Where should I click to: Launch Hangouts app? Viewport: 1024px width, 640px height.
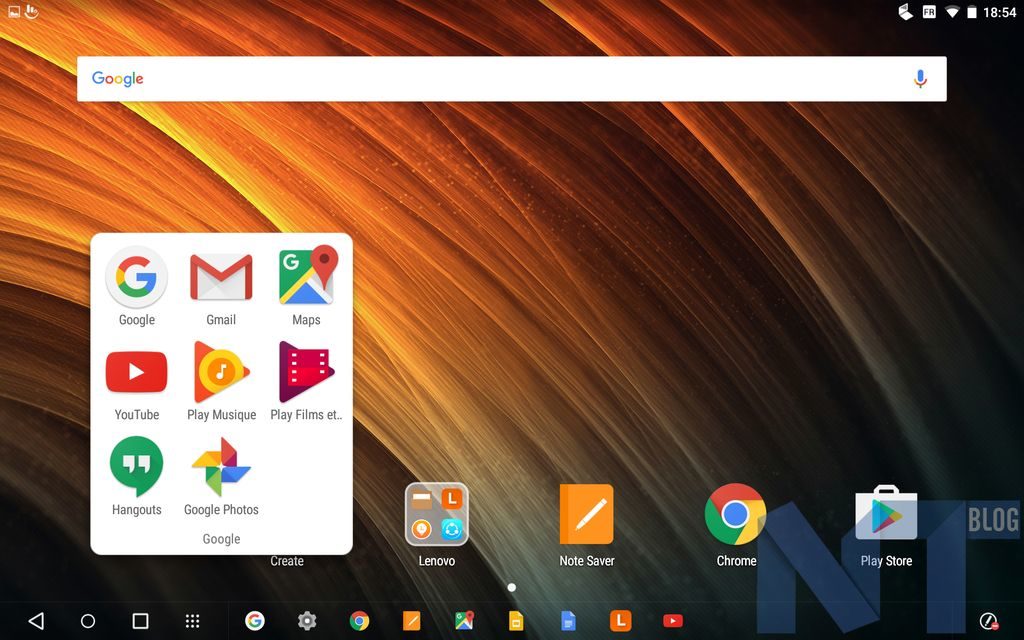(x=136, y=466)
